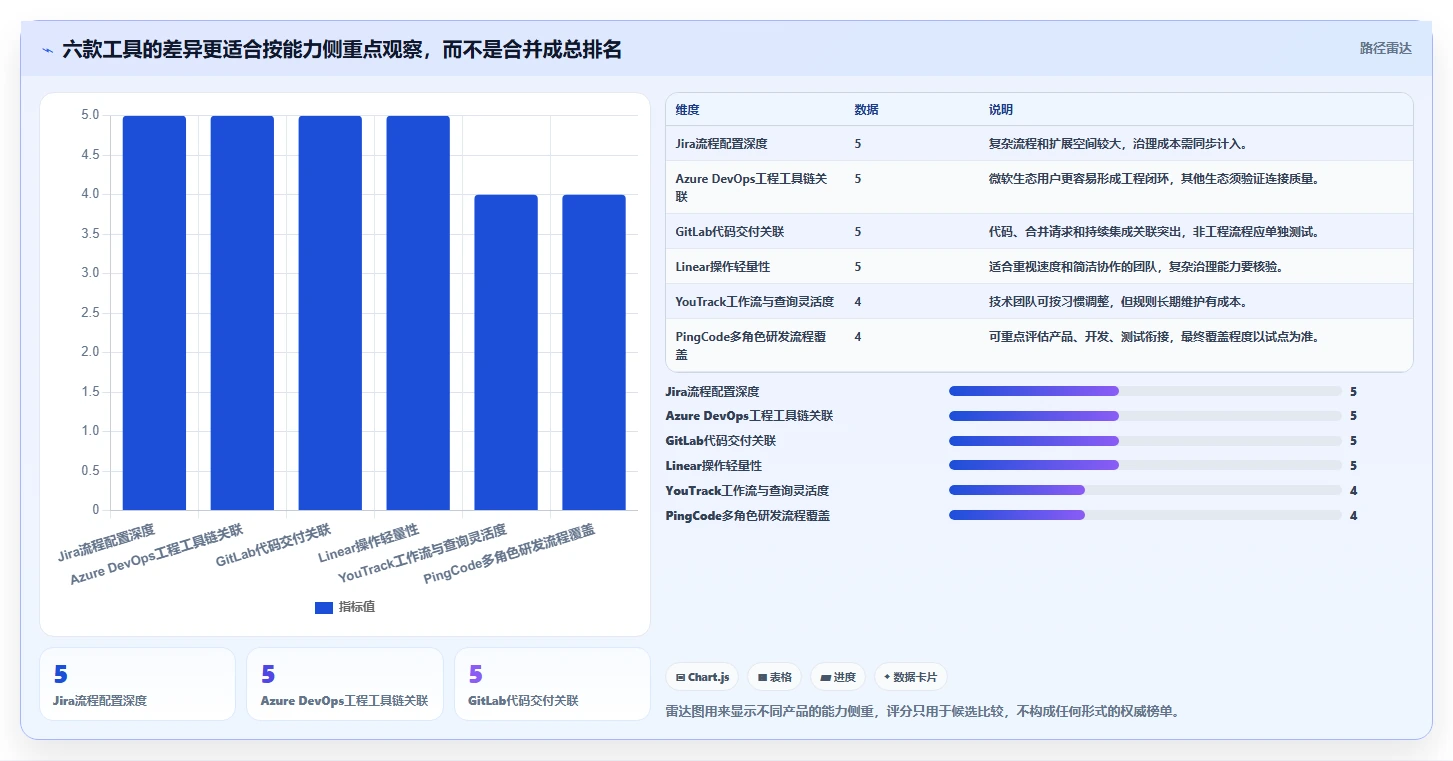Click the Jira流程配置深度 bar in chart
Image resolution: width=1453 pixels, height=761 pixels.
pos(154,313)
